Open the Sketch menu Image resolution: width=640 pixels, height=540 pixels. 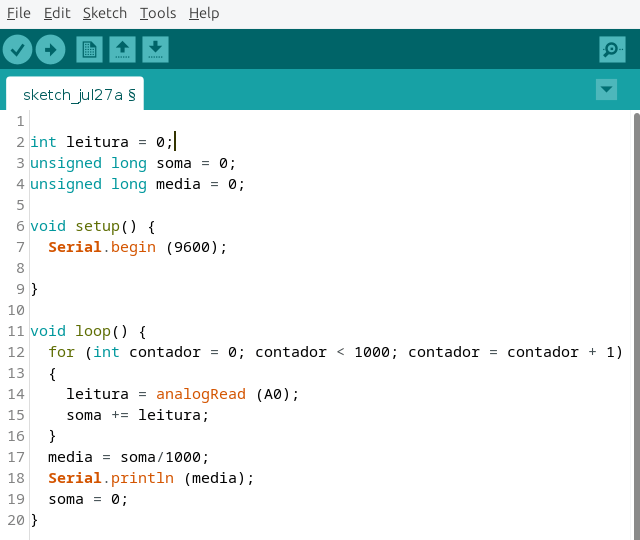pos(105,13)
